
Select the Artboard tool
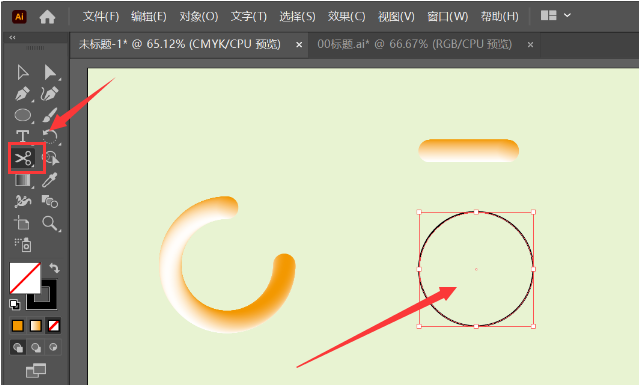[x=22, y=223]
